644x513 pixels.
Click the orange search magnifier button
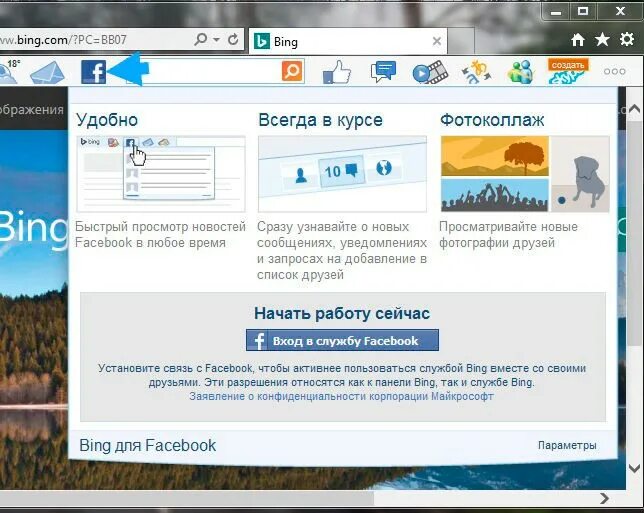(x=292, y=71)
